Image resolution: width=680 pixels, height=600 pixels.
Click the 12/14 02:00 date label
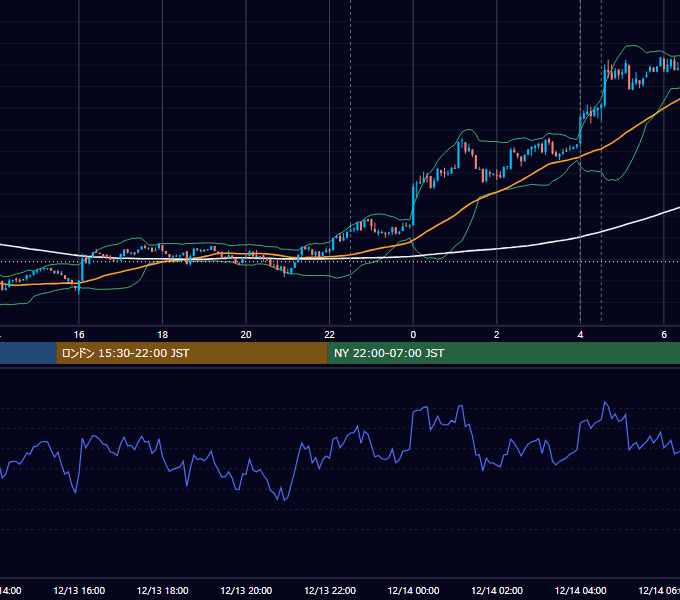pos(497,591)
